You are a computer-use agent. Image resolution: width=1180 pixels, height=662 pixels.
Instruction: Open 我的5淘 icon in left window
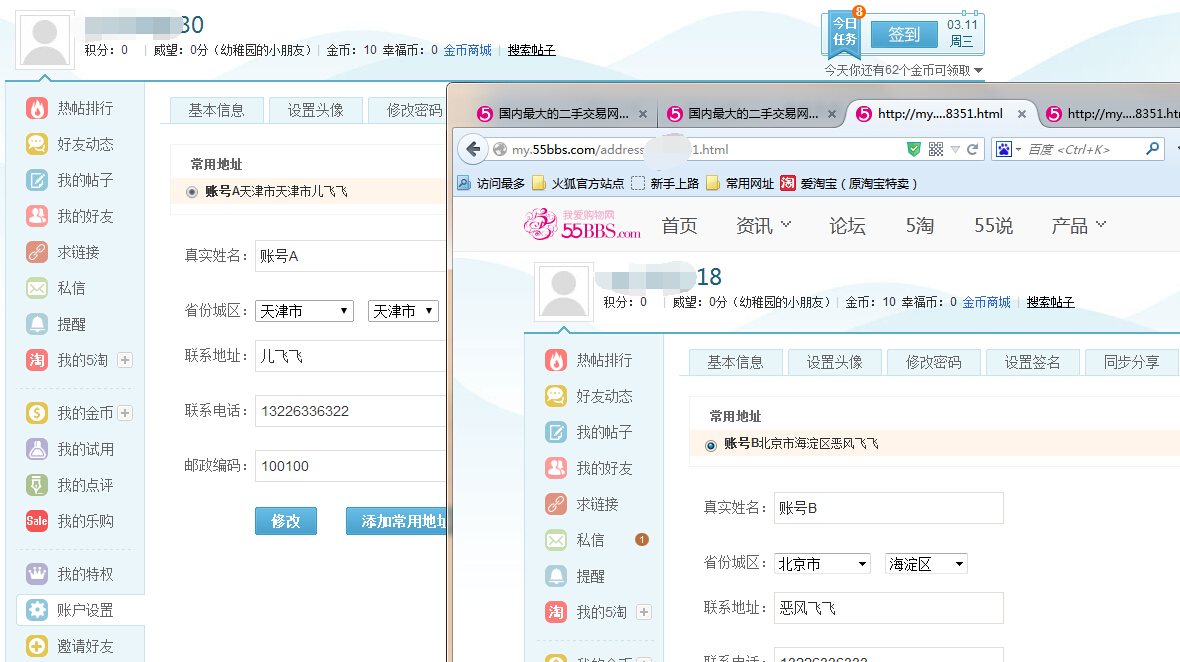[36, 360]
